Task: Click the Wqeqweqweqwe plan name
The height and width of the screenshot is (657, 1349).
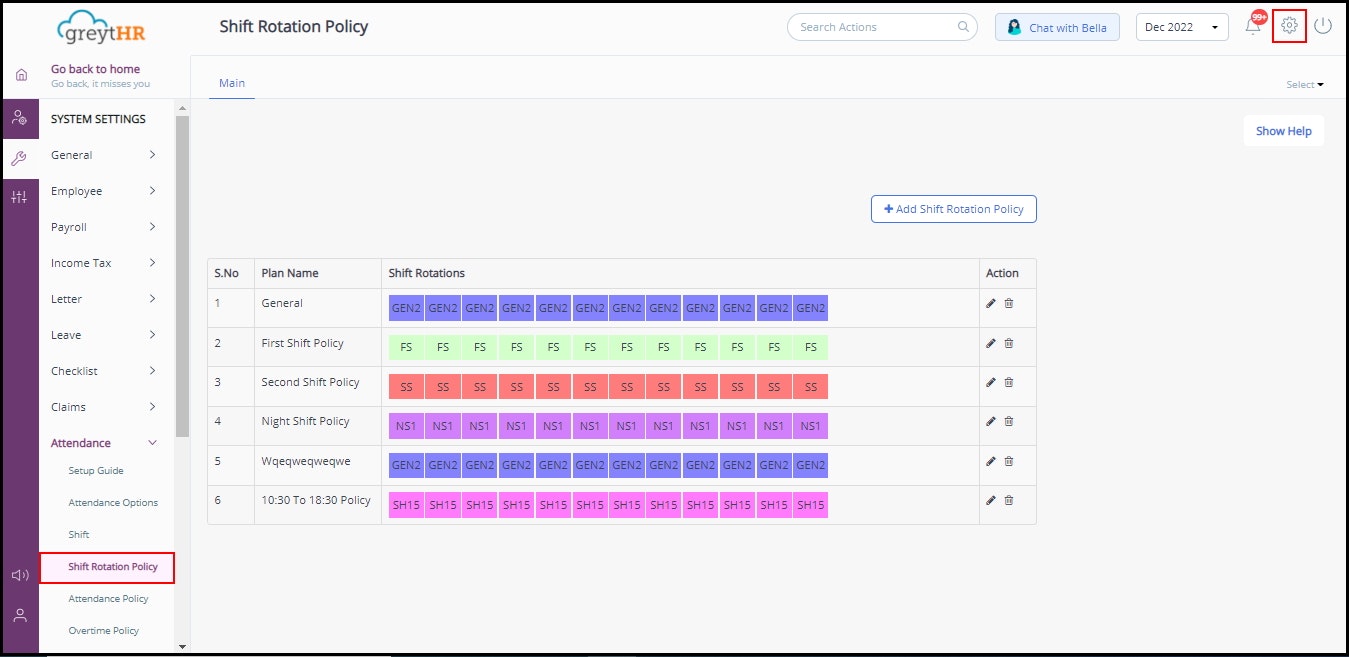Action: click(306, 461)
